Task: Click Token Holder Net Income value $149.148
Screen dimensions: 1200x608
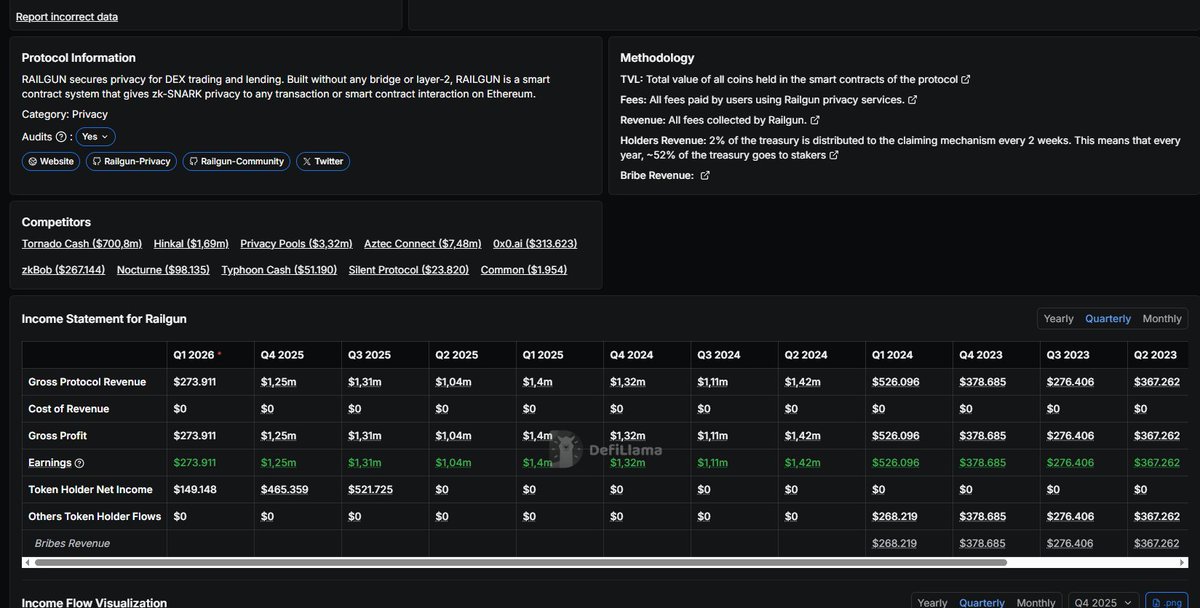Action: click(x=195, y=490)
